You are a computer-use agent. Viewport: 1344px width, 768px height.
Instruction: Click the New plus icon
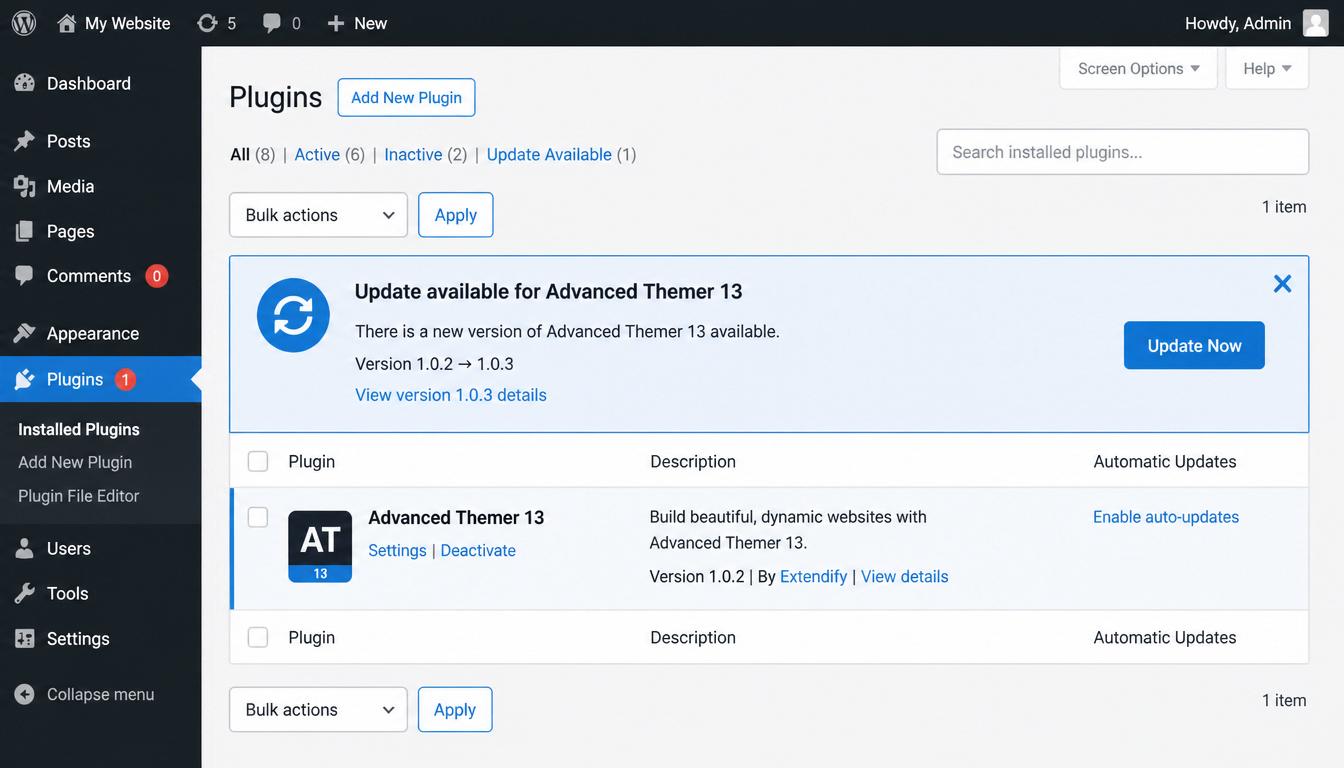pos(336,23)
